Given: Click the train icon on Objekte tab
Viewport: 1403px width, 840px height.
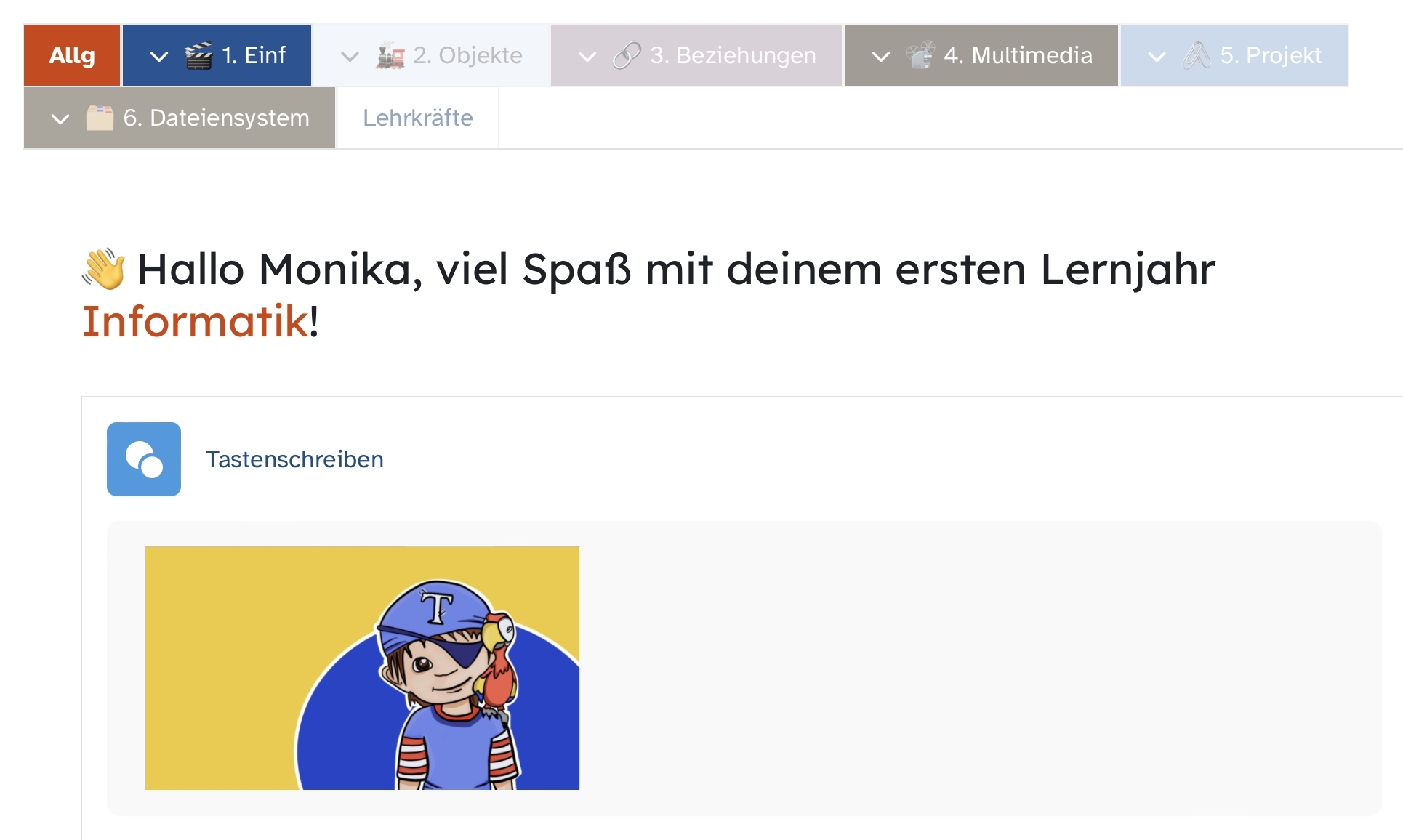Looking at the screenshot, I should (390, 56).
